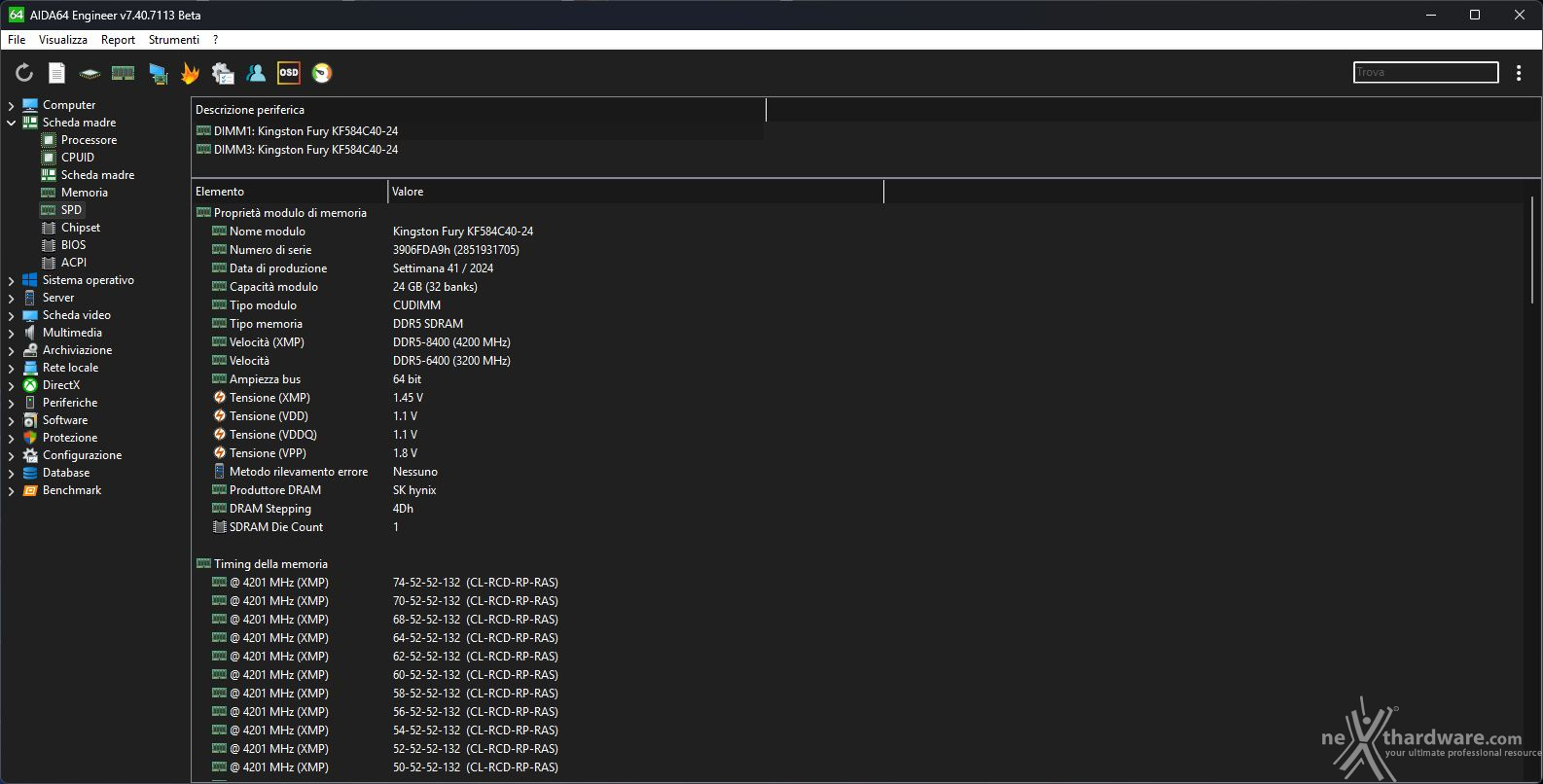The height and width of the screenshot is (784, 1543).
Task: Open the ? help menu
Action: [215, 40]
